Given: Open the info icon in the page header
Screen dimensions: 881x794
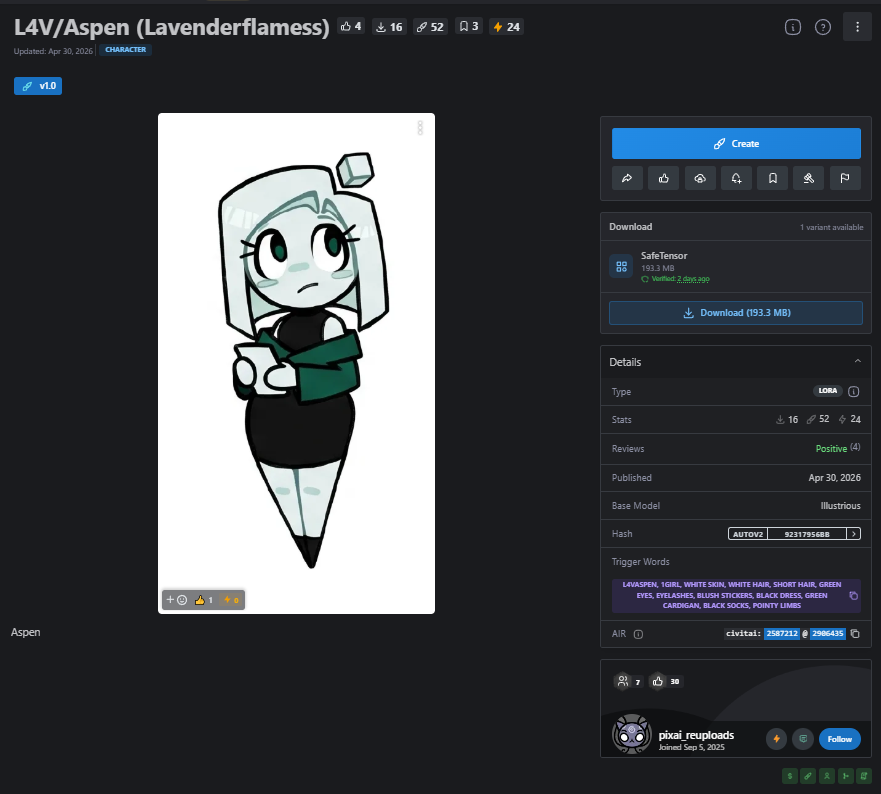Looking at the screenshot, I should (x=792, y=27).
